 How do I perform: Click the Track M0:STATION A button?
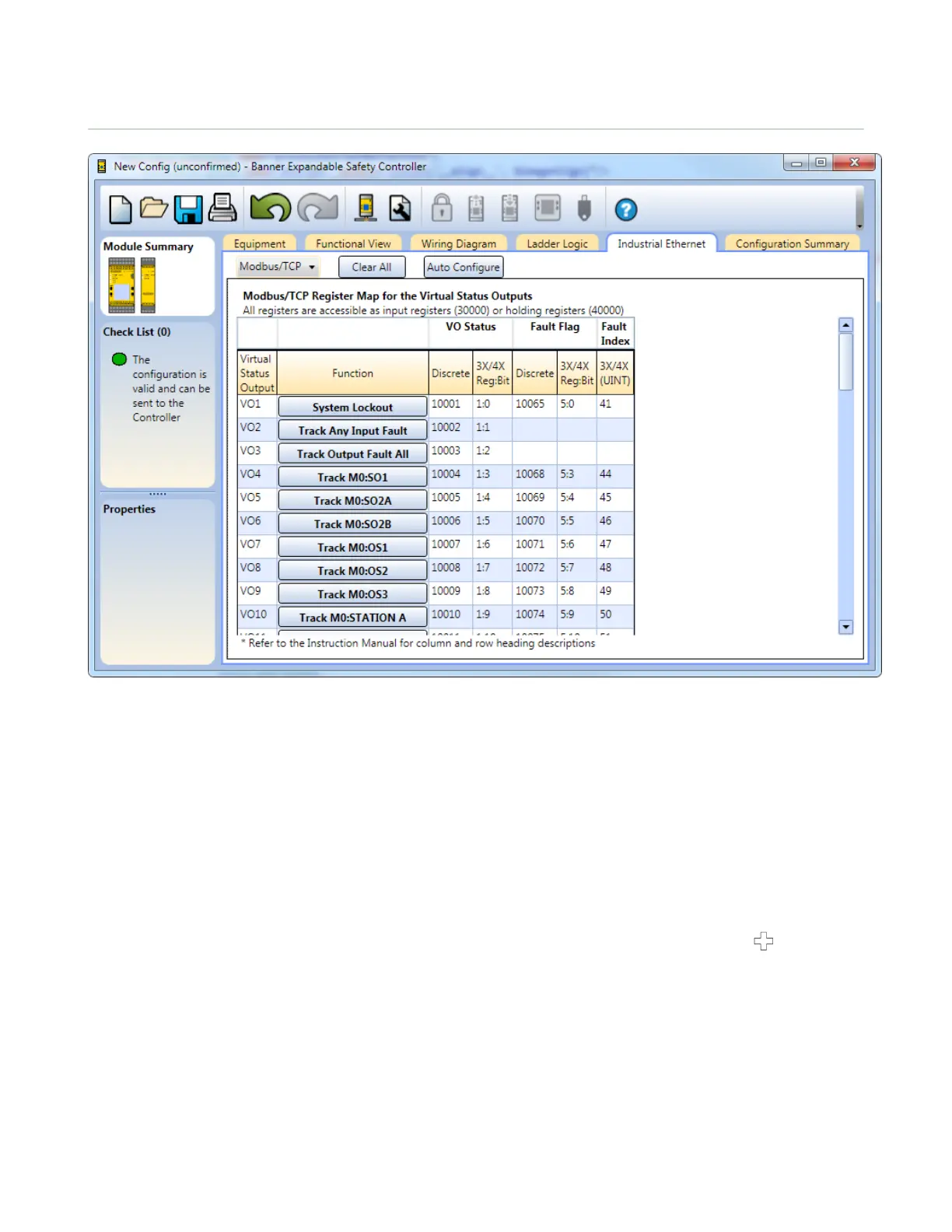pyautogui.click(x=352, y=617)
